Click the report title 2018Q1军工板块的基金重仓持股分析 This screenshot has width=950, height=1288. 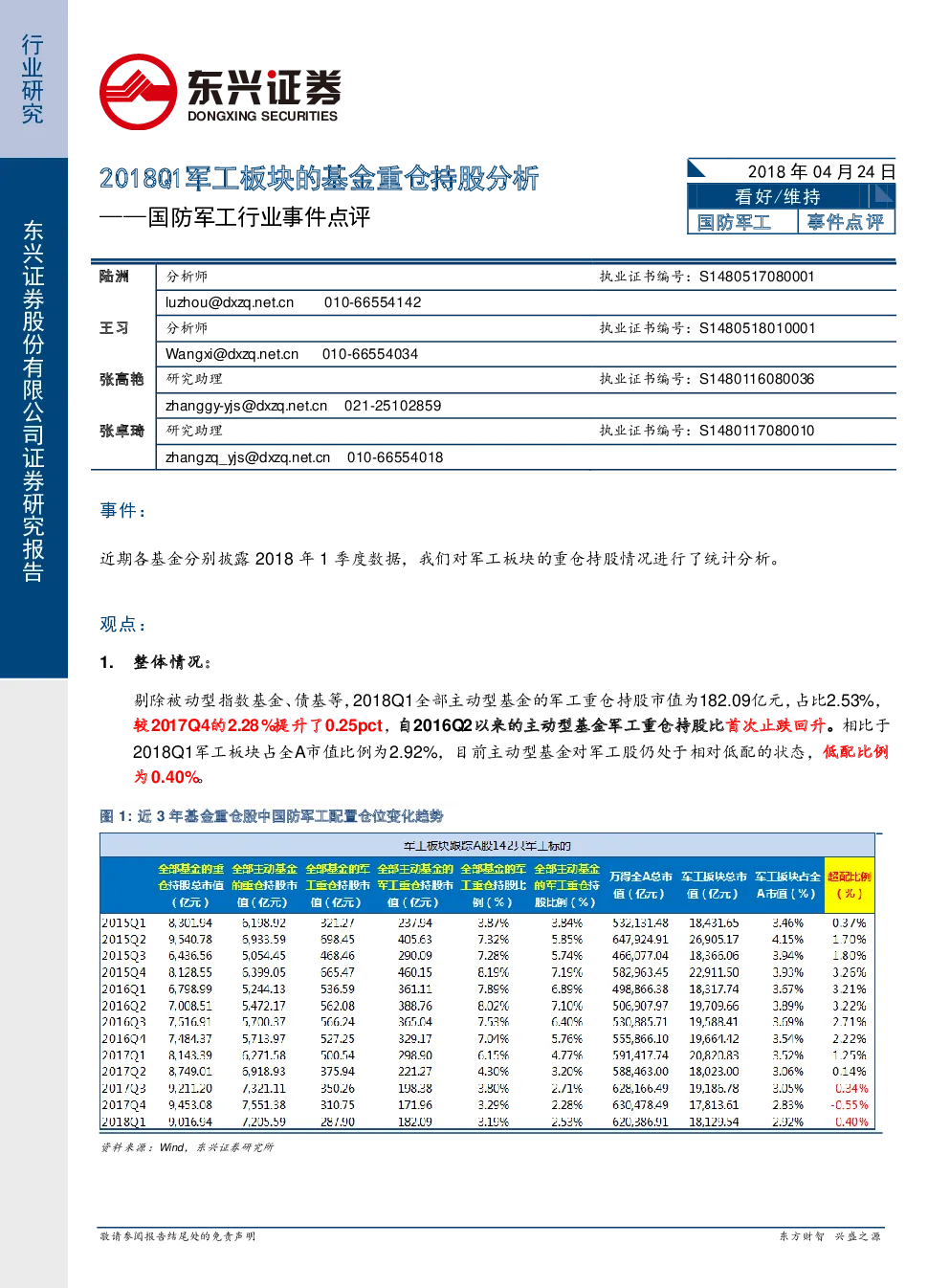coord(320,178)
